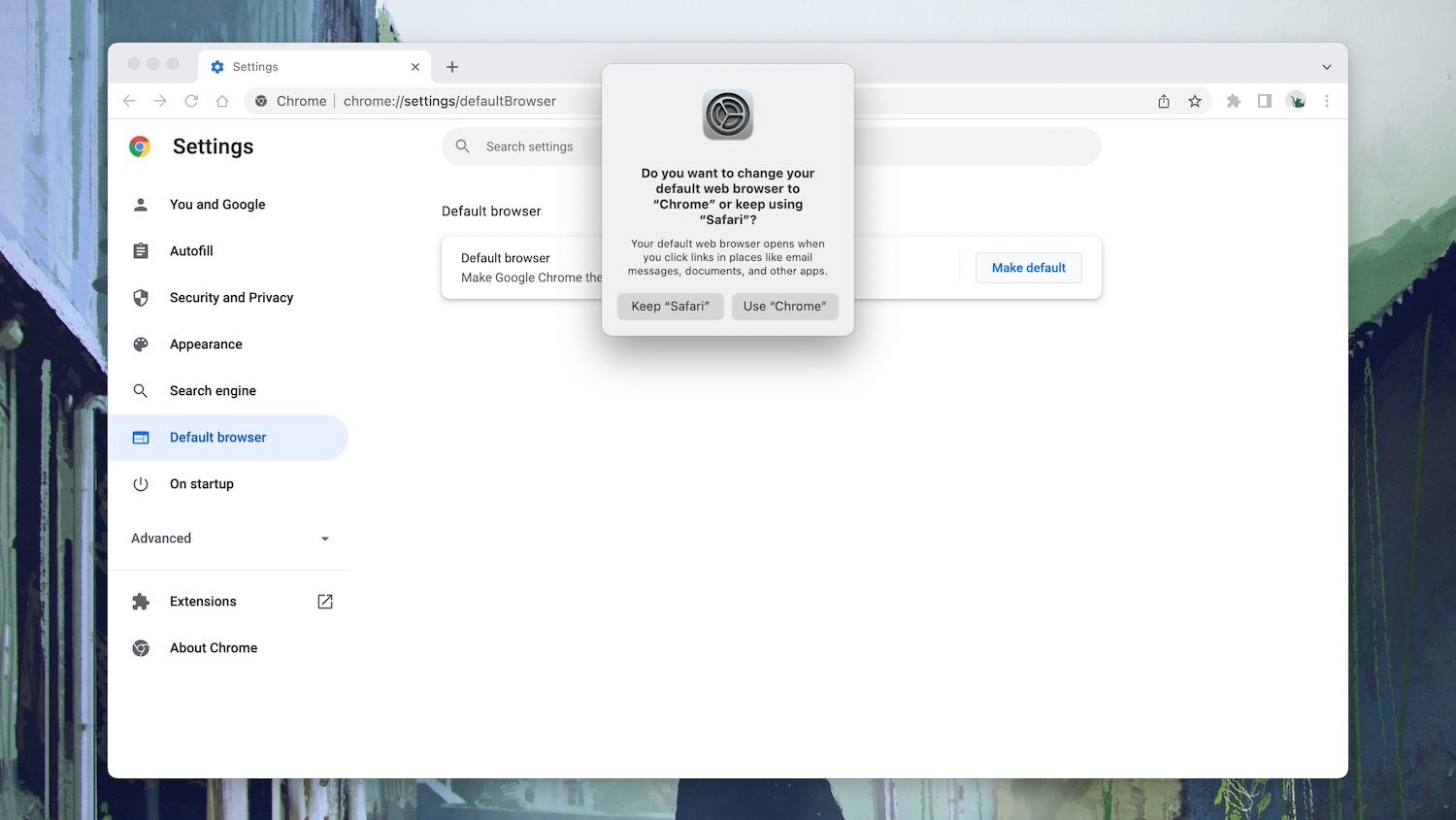Open You and Google profile icon

pyautogui.click(x=141, y=204)
